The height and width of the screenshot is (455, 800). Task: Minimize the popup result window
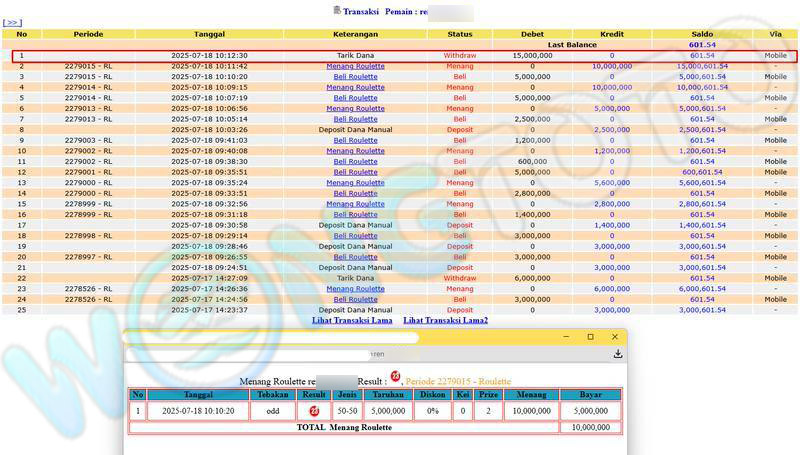coord(565,337)
